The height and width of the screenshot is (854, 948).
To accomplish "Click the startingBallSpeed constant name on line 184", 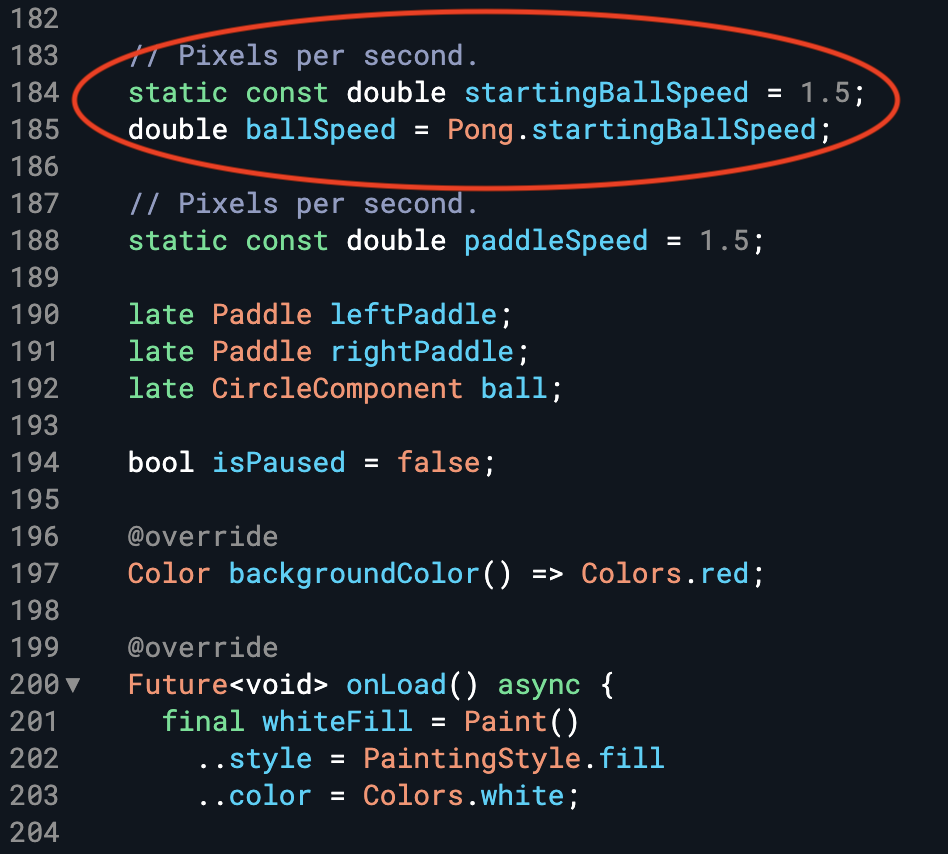I will coord(606,93).
